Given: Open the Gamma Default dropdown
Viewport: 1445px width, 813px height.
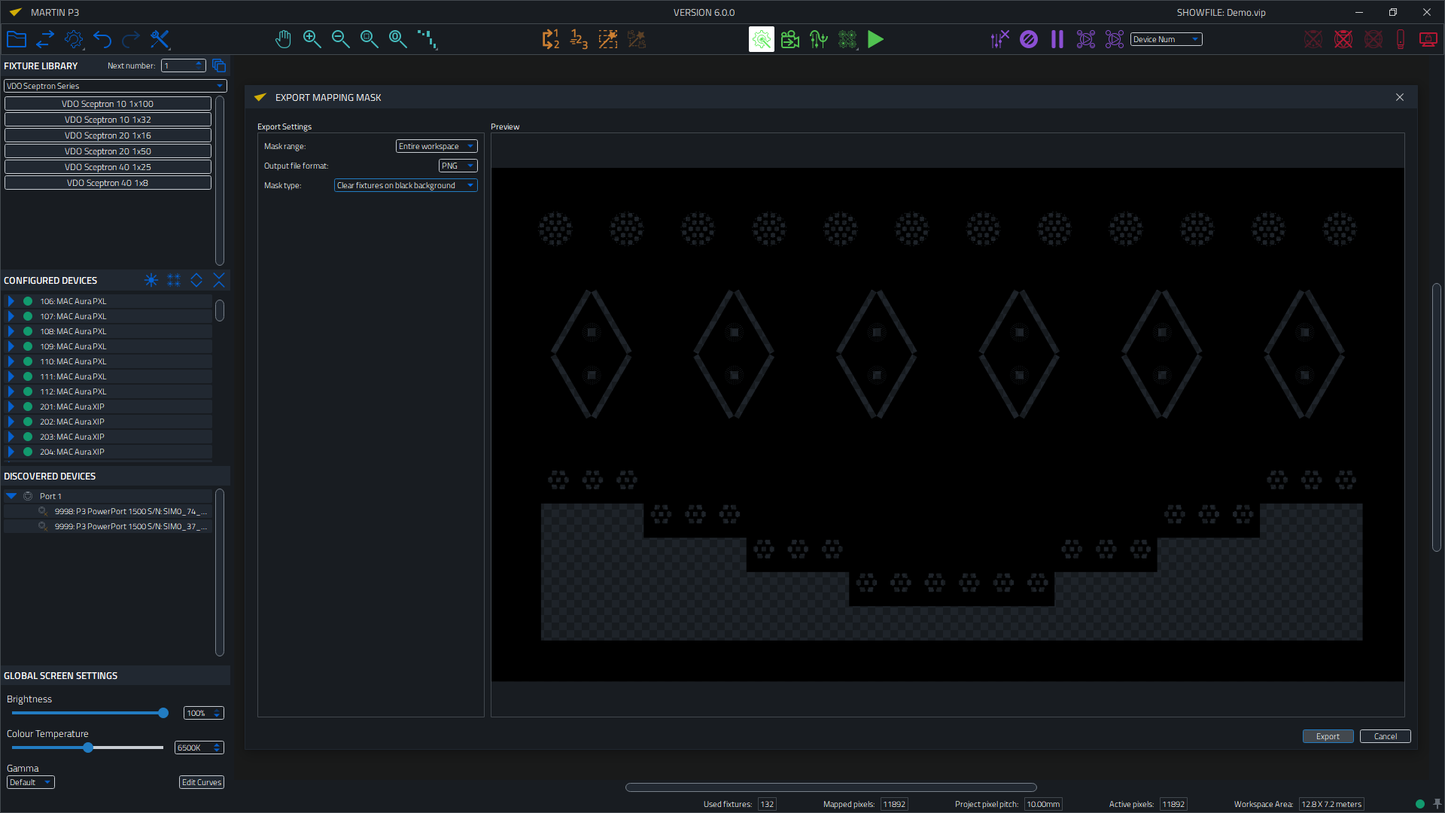Looking at the screenshot, I should click(31, 782).
